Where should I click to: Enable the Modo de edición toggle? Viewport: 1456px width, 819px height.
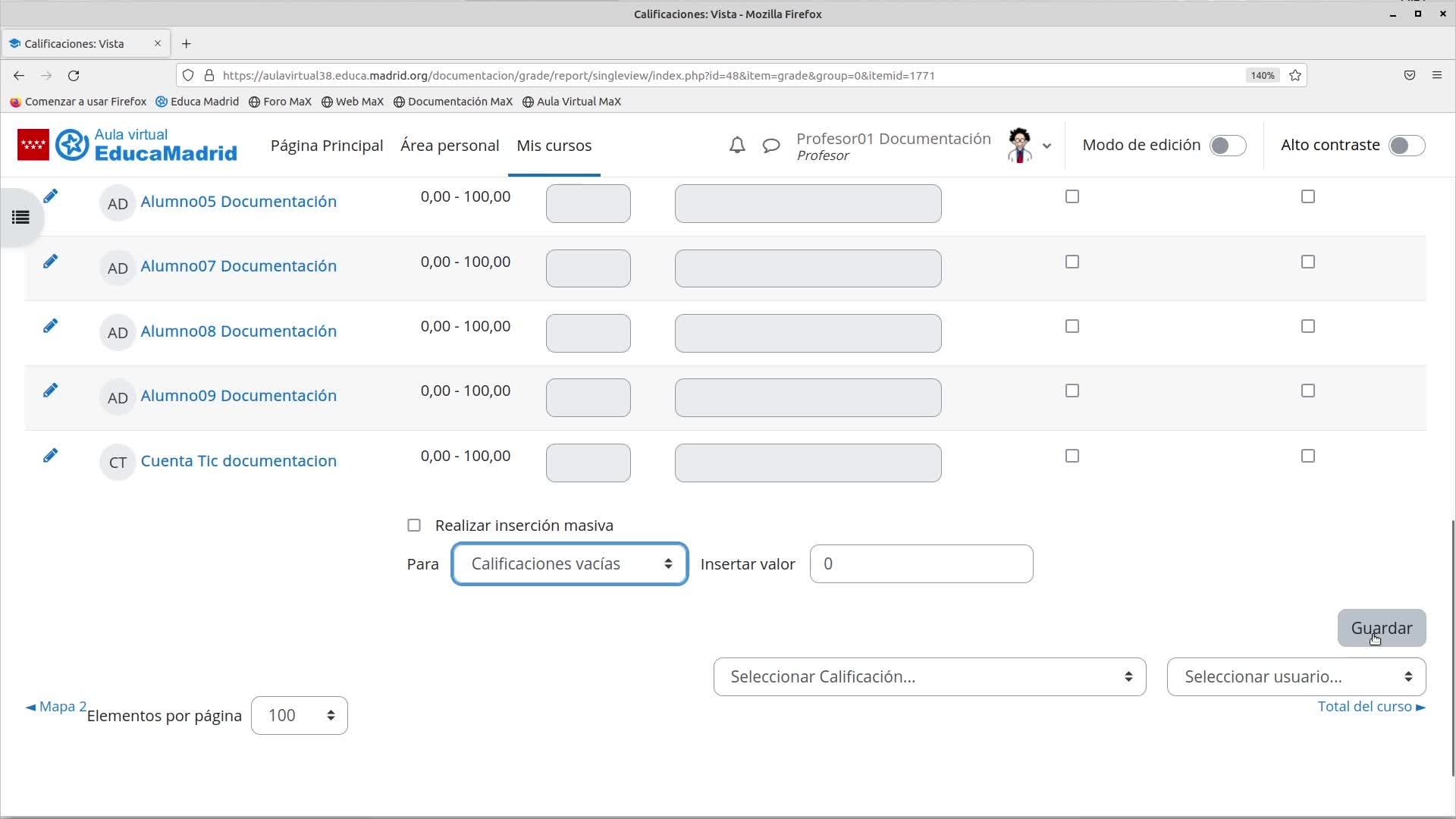click(1227, 146)
